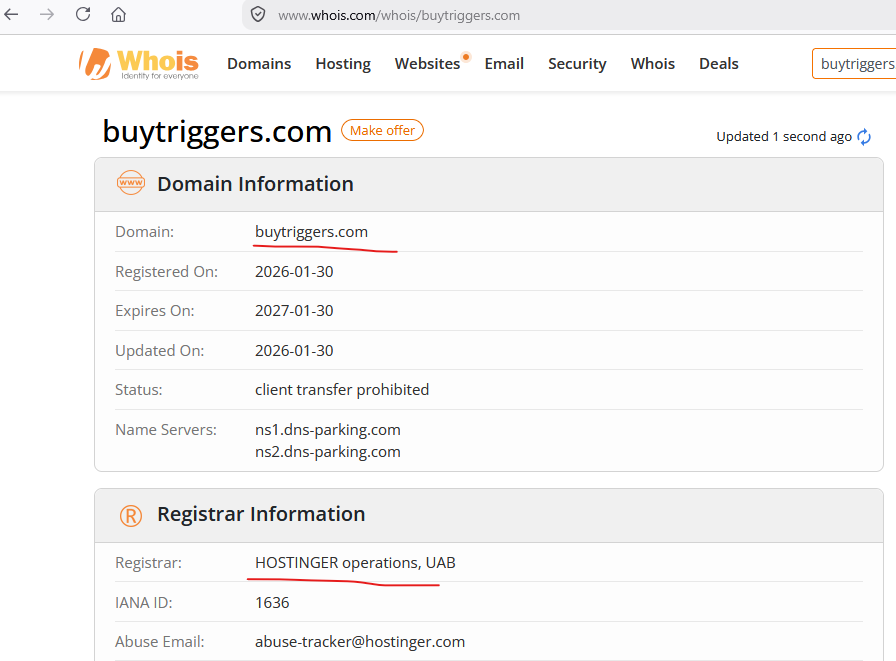
Task: Click the browser forward arrow
Action: [47, 14]
